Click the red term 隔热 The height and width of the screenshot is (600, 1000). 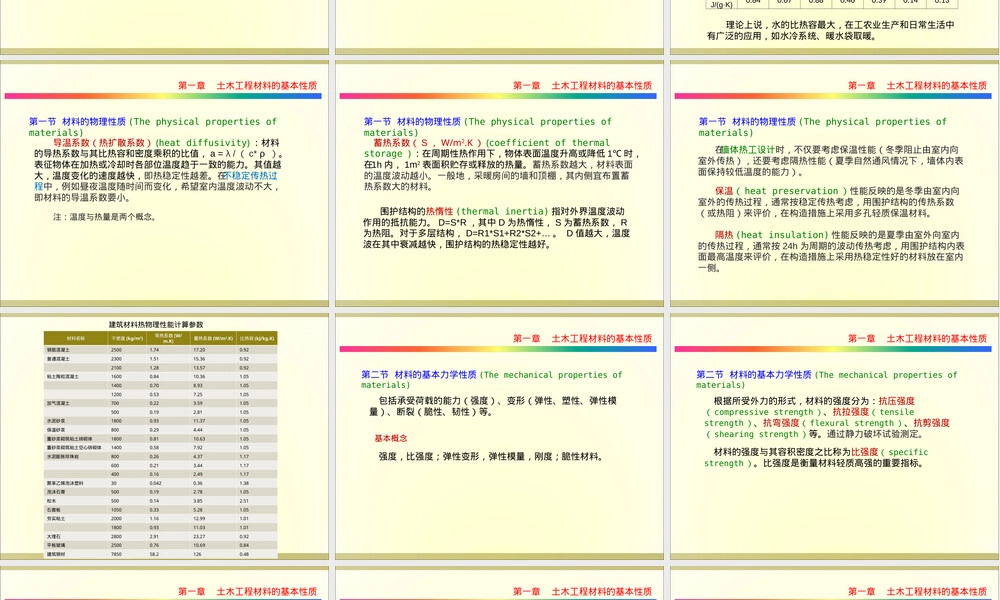point(724,235)
